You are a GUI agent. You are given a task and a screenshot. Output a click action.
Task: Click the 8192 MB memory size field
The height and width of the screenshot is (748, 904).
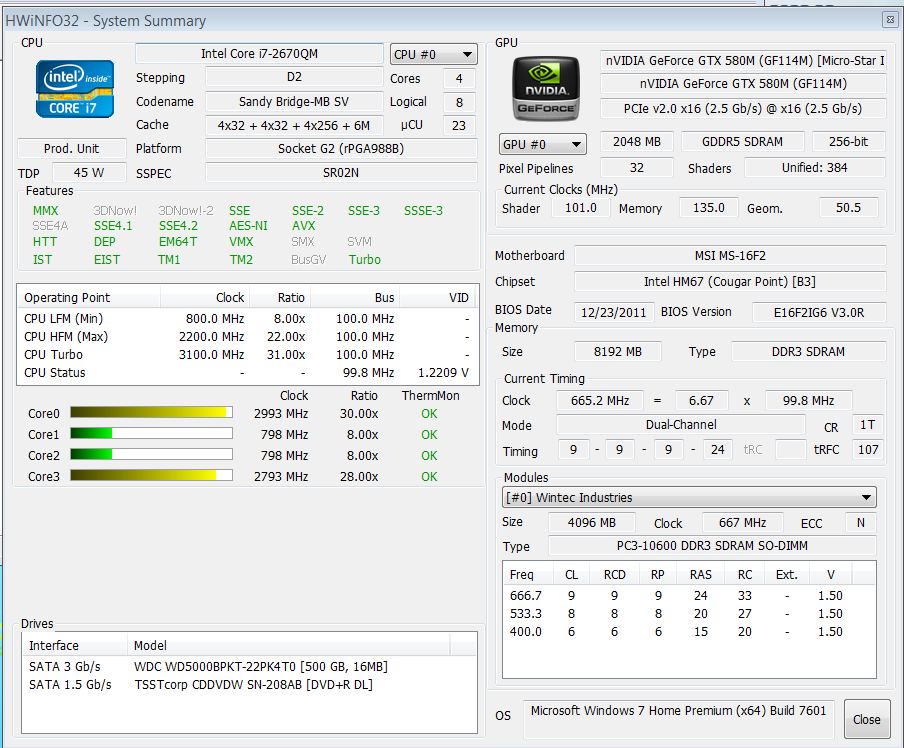point(618,351)
